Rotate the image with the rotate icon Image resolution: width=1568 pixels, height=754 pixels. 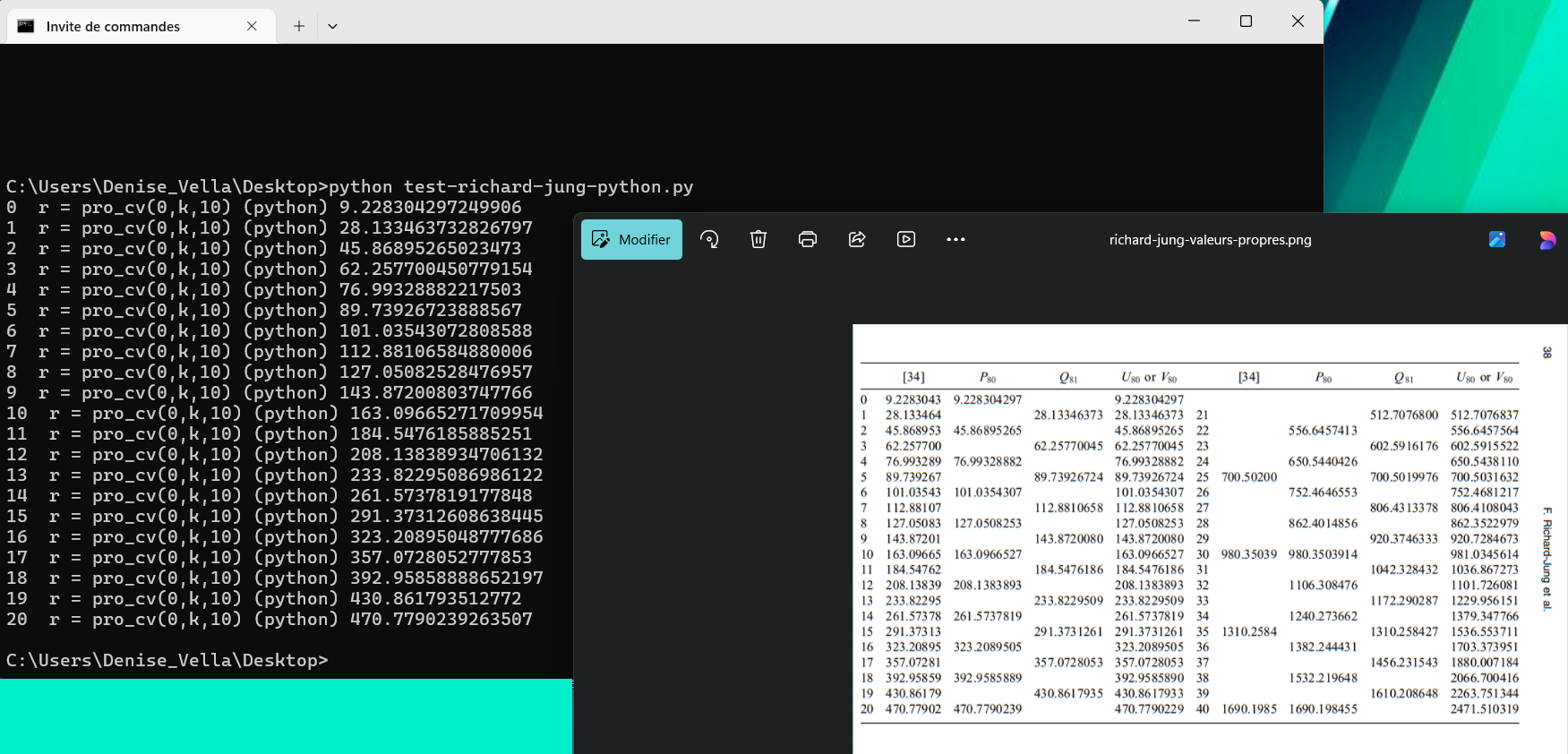709,239
